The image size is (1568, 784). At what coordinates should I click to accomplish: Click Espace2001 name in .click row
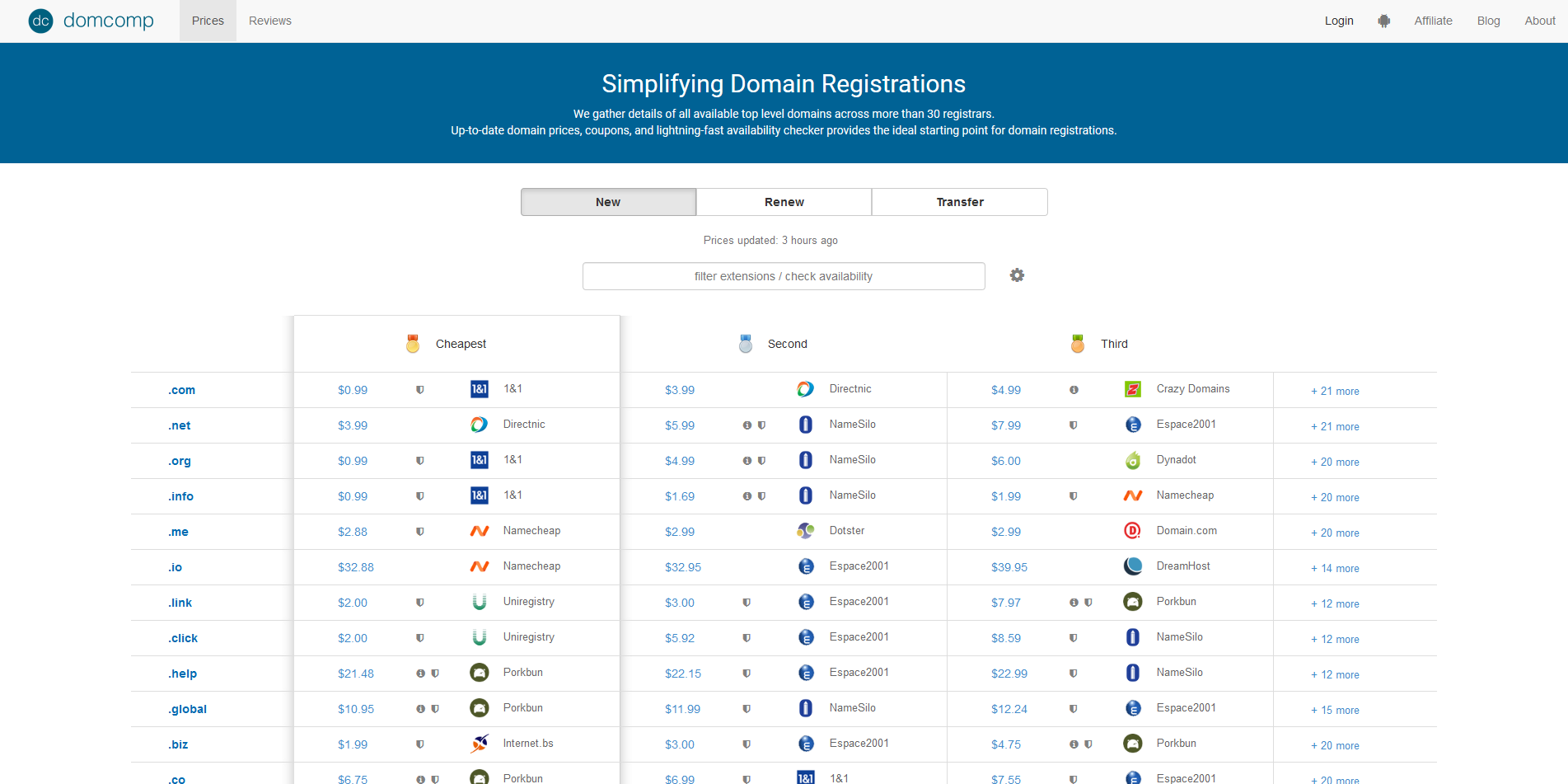[859, 636]
